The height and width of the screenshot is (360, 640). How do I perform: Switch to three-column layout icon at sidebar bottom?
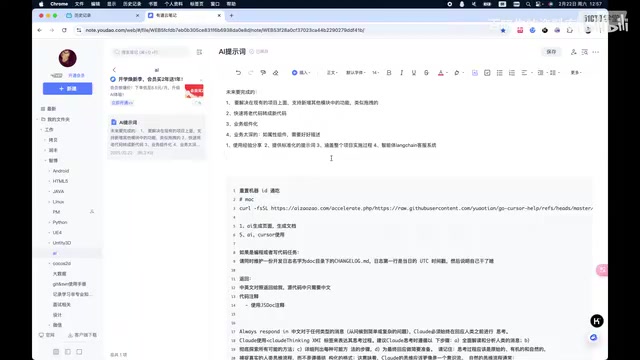[x=56, y=352]
